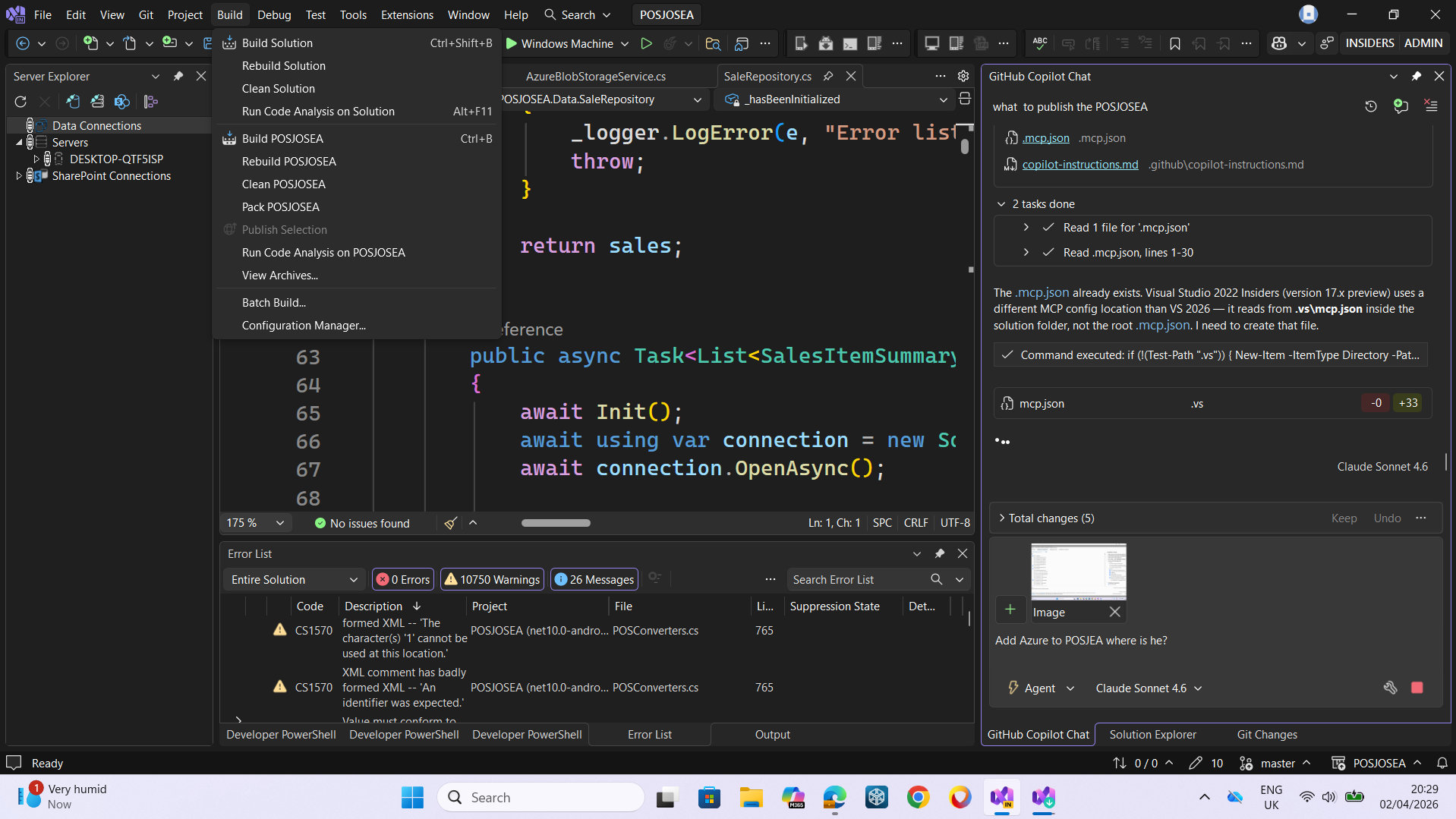1456x819 pixels.
Task: Click the add attachment plus button
Action: 1010,610
